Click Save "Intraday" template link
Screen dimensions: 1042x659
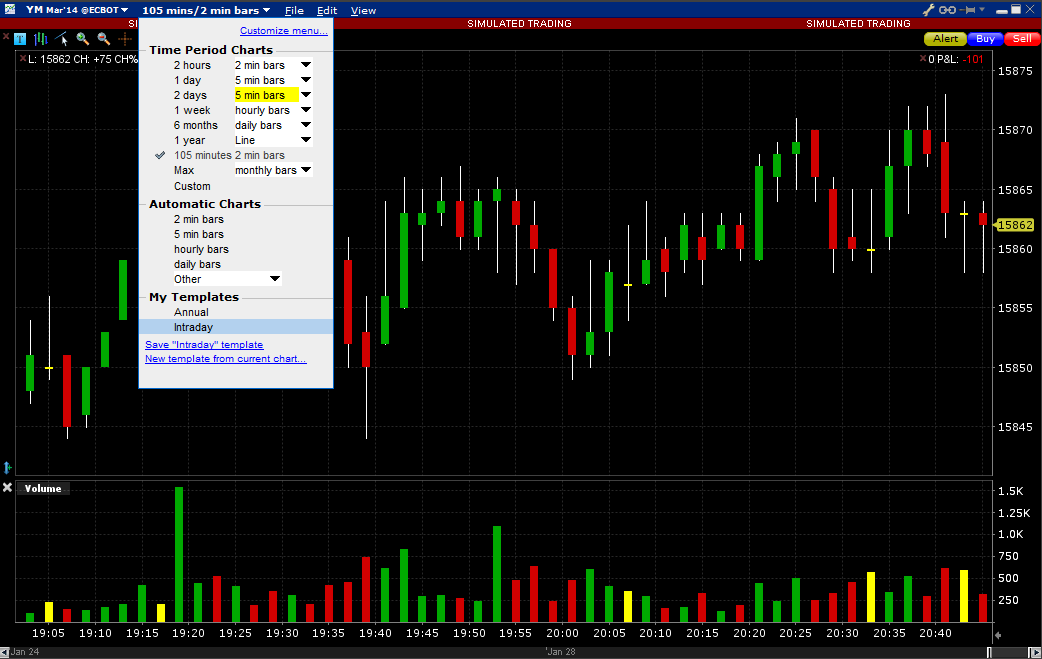204,345
